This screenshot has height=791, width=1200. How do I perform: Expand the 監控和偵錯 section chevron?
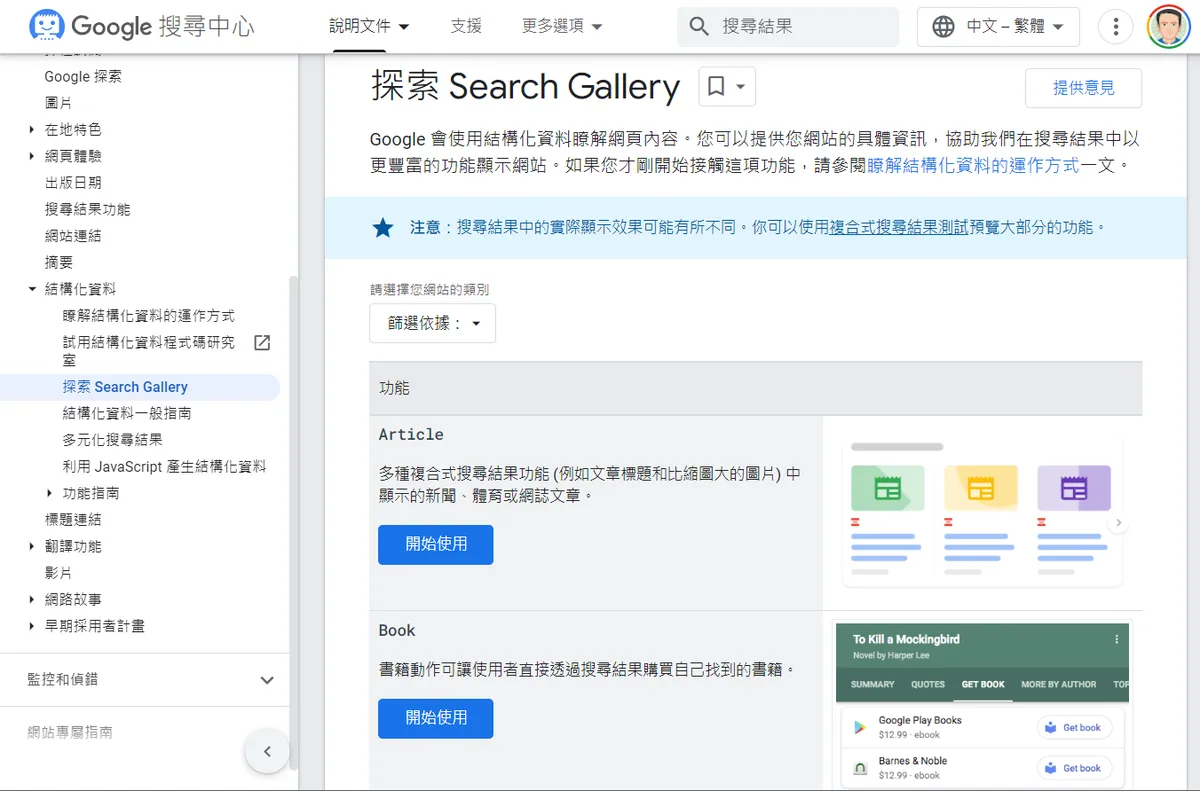(x=267, y=680)
